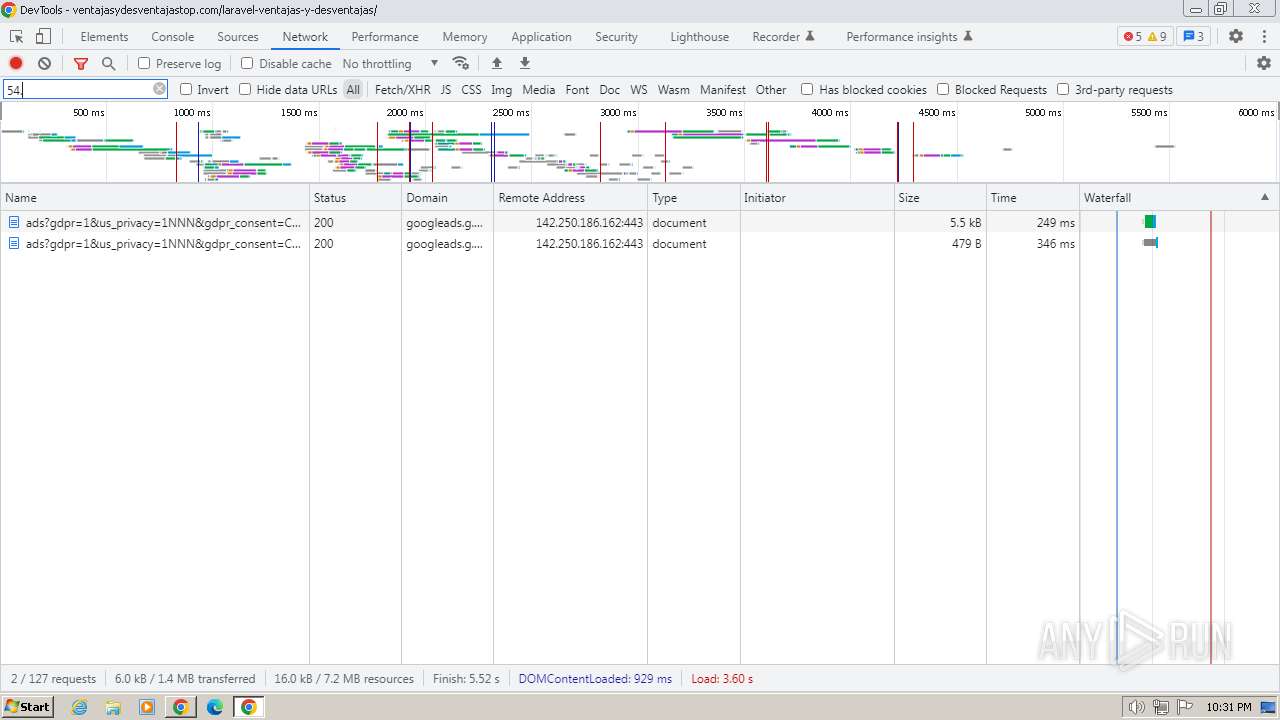Switch to first Chrome taskbar window

(x=181, y=707)
